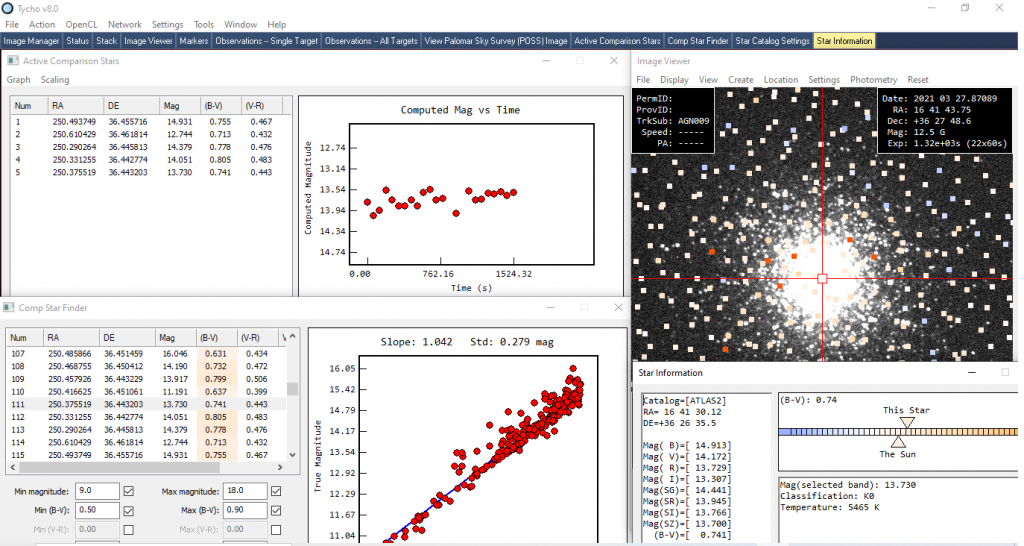
Task: Open Observations – Single Target tab
Action: (x=266, y=40)
